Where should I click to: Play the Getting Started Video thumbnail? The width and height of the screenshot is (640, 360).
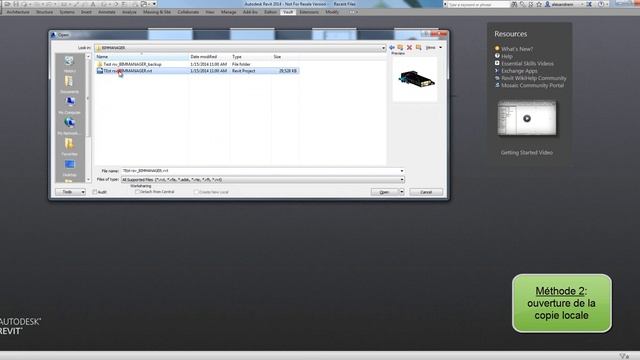point(527,118)
